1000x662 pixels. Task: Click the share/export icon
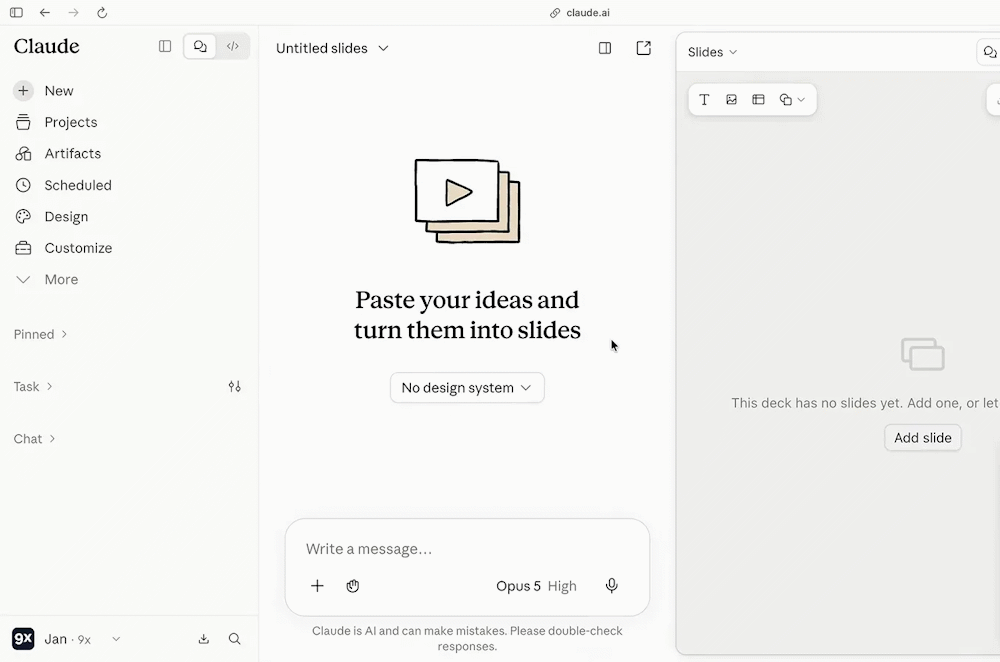pos(643,48)
